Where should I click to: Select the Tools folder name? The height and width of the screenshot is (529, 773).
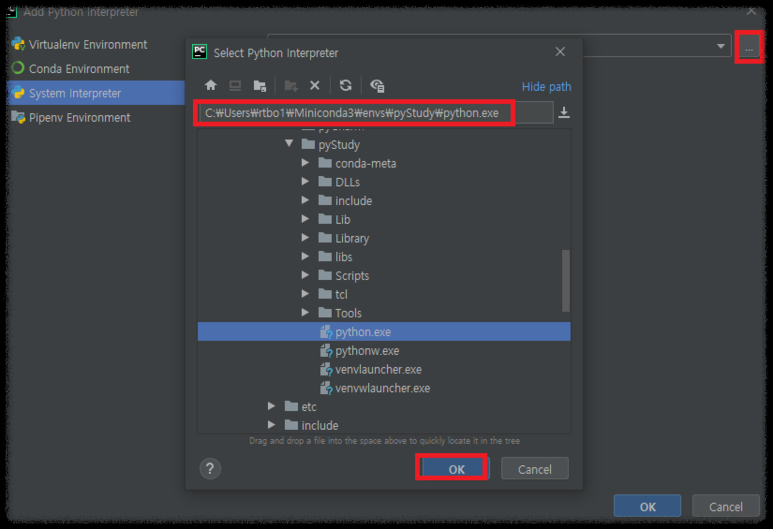(x=348, y=313)
